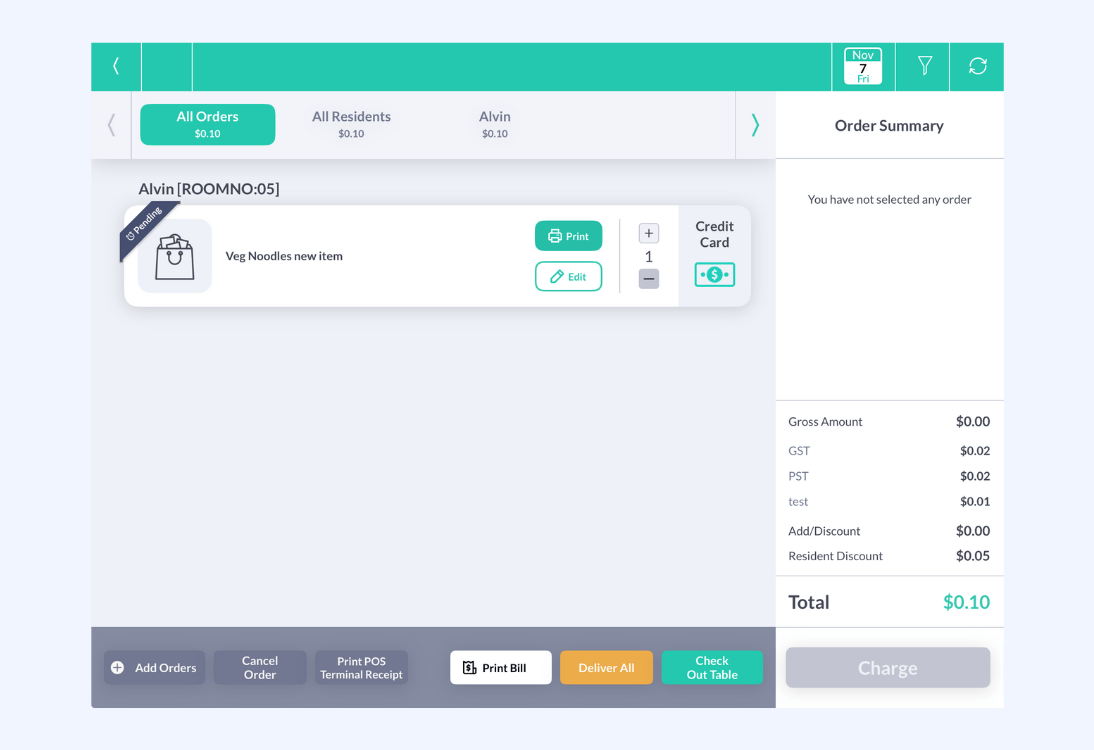Viewport: 1094px width, 750px height.
Task: Edit the Veg Noodles new item
Action: [568, 276]
